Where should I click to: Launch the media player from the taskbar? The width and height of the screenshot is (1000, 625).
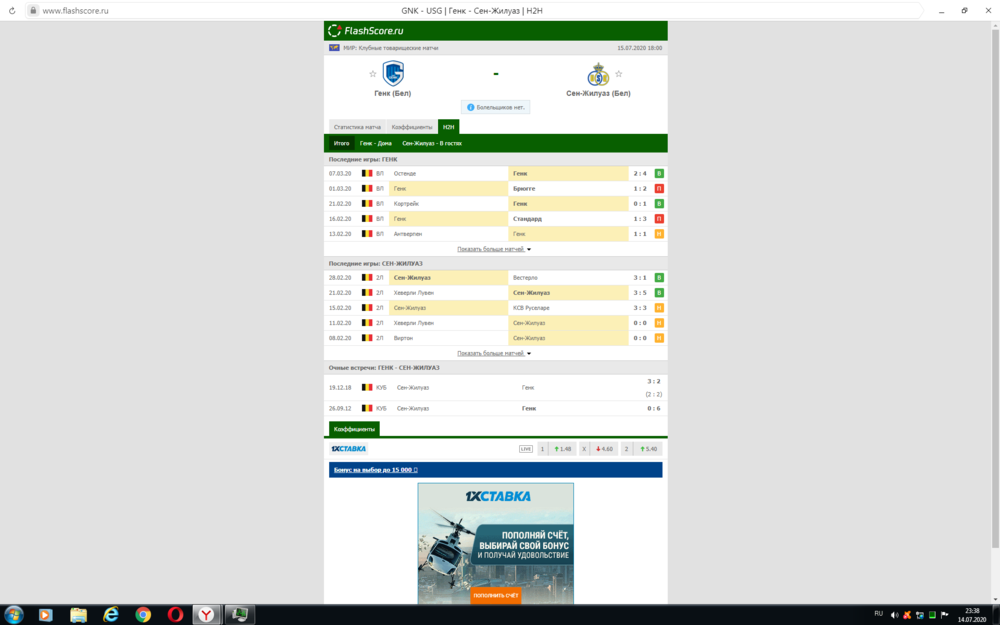tap(45, 615)
